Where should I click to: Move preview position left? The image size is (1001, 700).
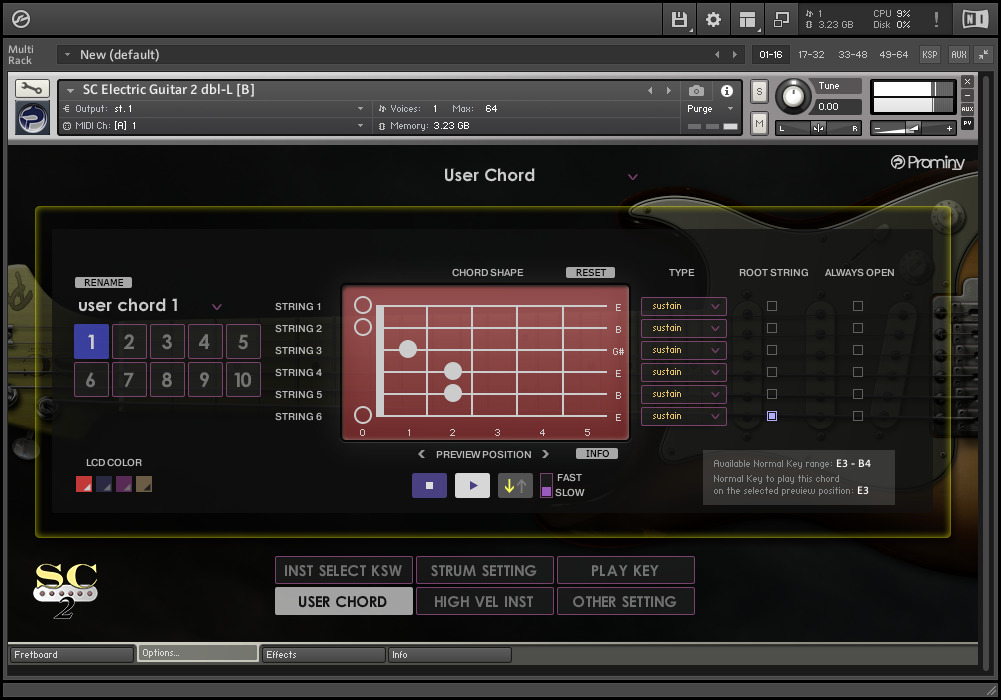pos(421,454)
